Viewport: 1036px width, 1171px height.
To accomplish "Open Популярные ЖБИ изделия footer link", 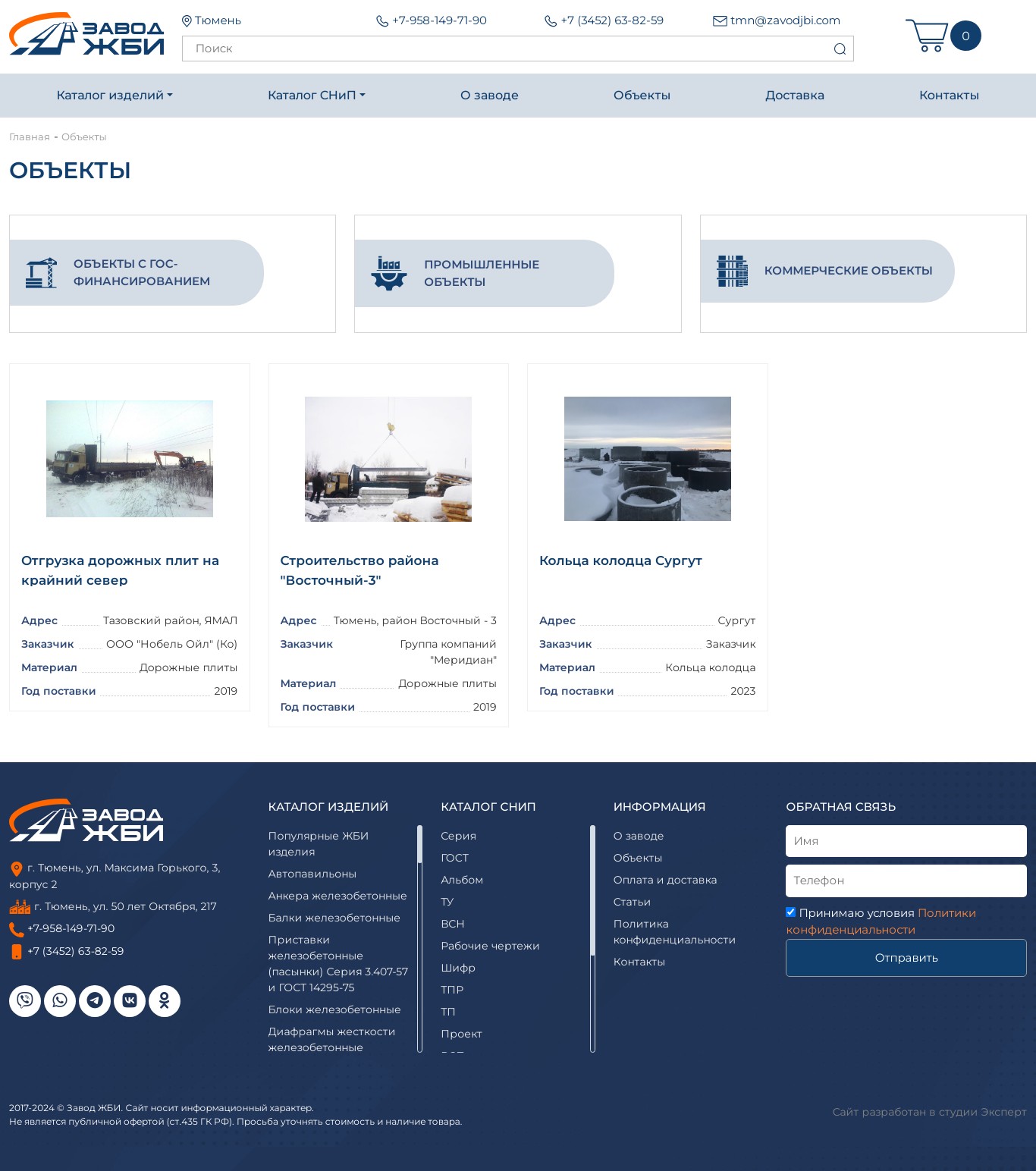I will click(x=319, y=843).
